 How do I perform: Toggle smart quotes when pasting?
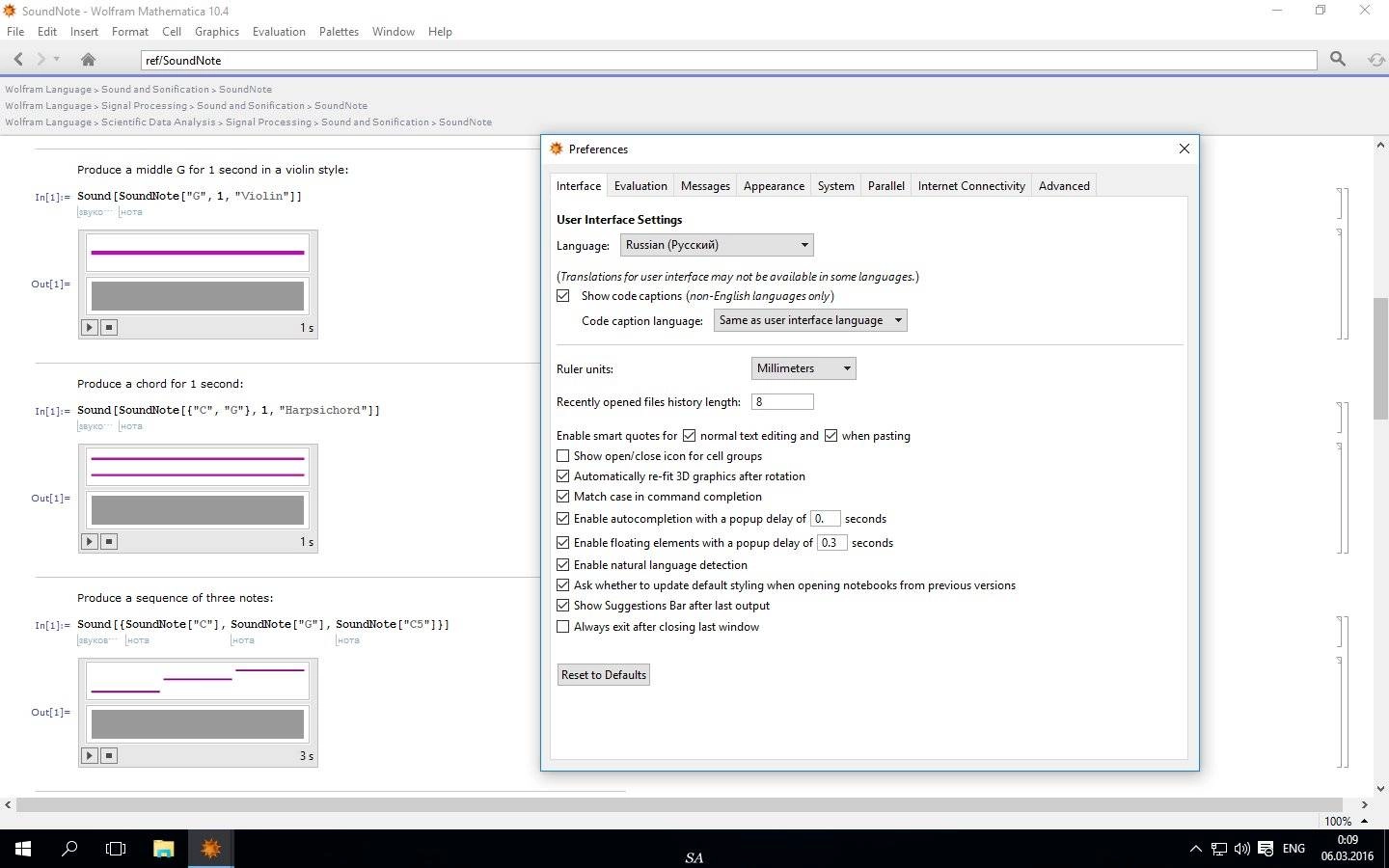click(x=831, y=436)
